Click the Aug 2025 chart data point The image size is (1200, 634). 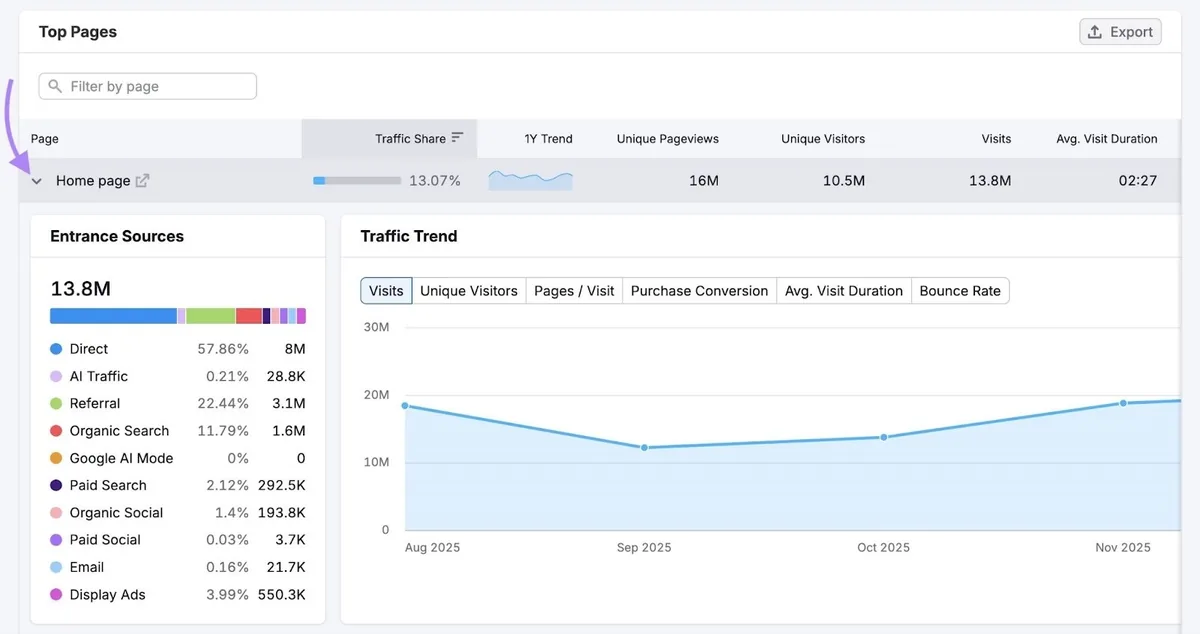405,405
